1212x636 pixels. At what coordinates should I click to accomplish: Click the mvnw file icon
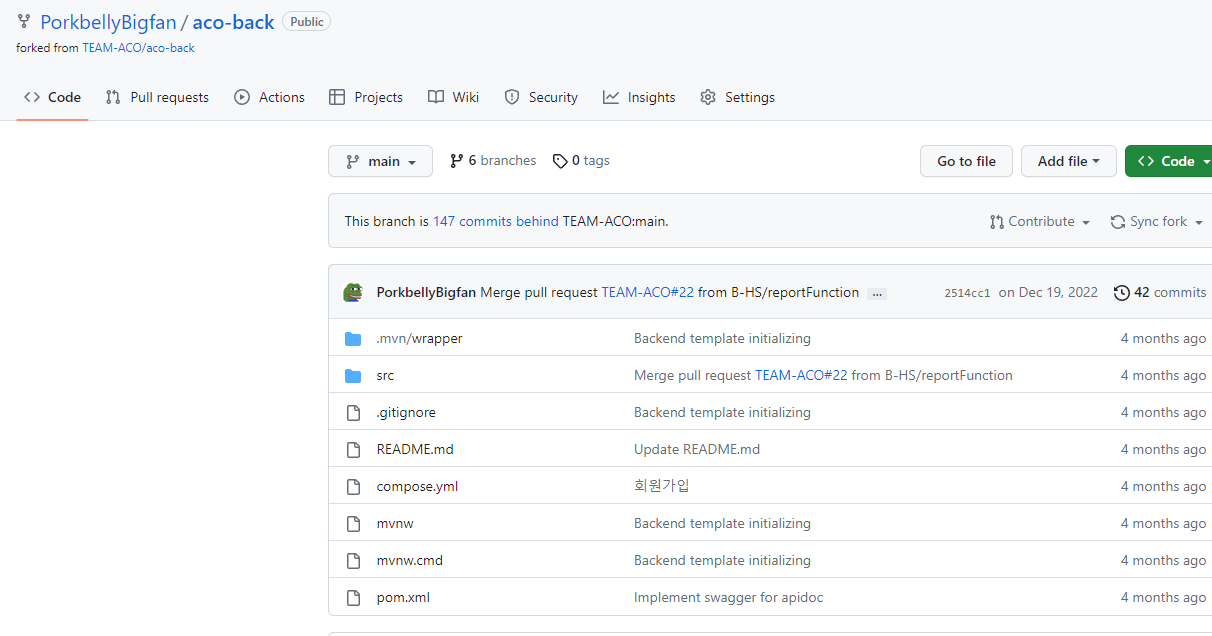(353, 524)
